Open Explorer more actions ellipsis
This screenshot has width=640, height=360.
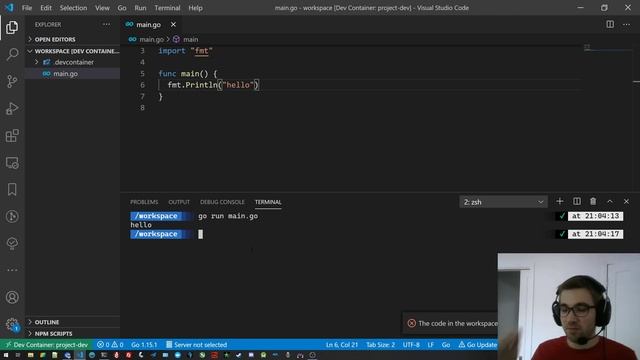(x=107, y=24)
